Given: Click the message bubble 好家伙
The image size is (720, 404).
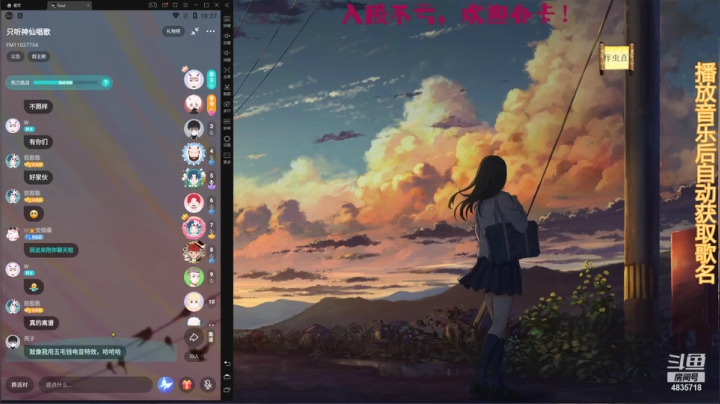Looking at the screenshot, I should click(x=38, y=177).
